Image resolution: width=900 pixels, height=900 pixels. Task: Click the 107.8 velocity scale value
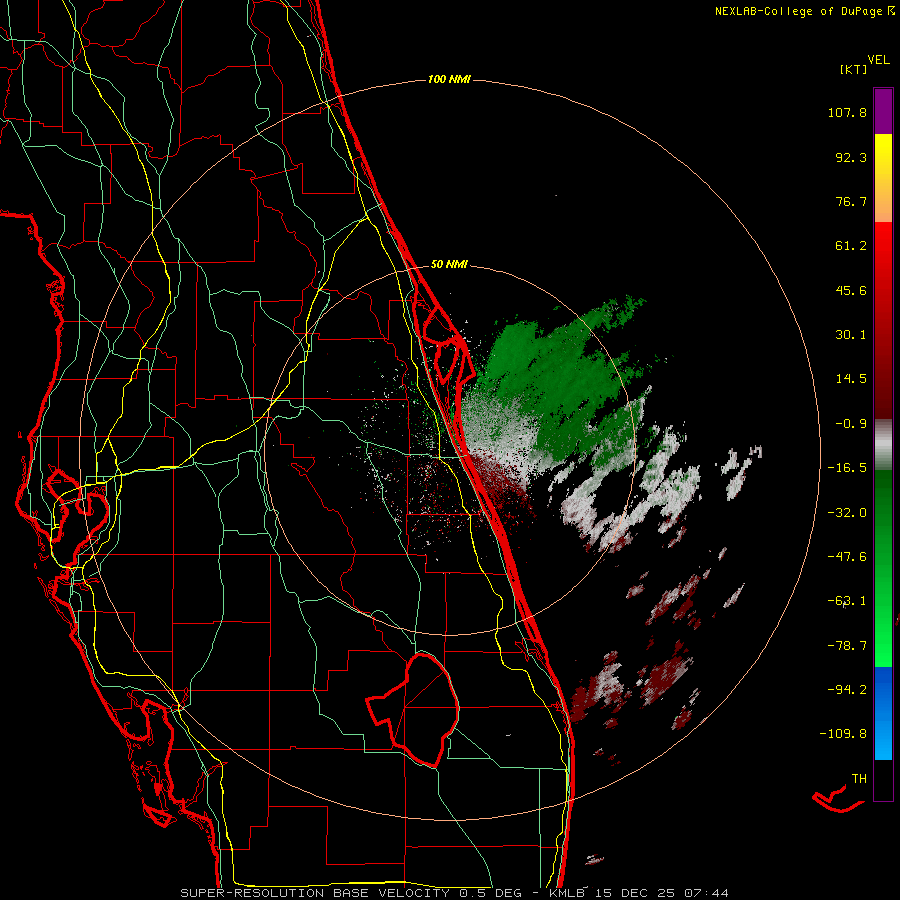(847, 112)
